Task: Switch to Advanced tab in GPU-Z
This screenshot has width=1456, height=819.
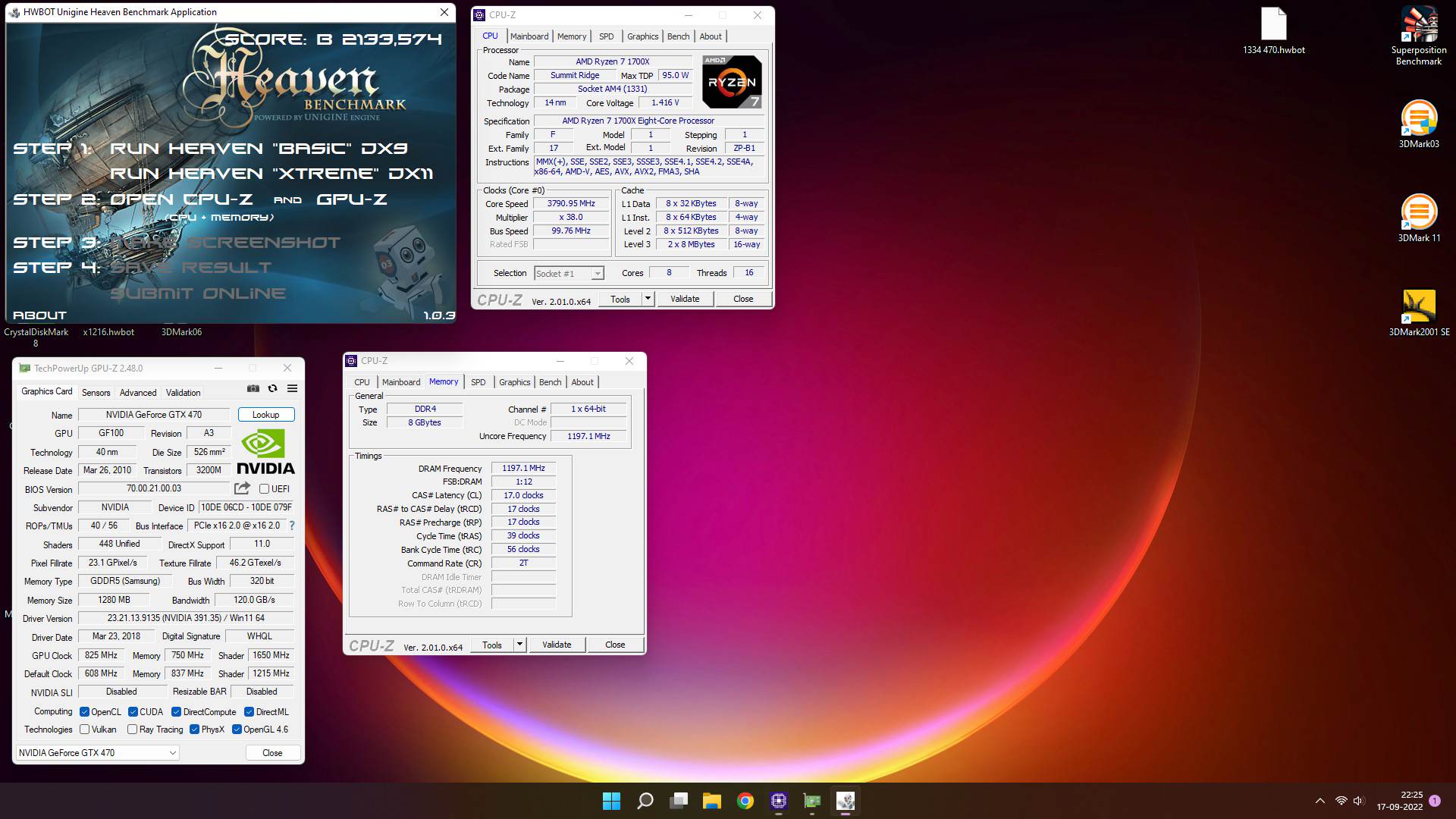Action: coord(138,393)
